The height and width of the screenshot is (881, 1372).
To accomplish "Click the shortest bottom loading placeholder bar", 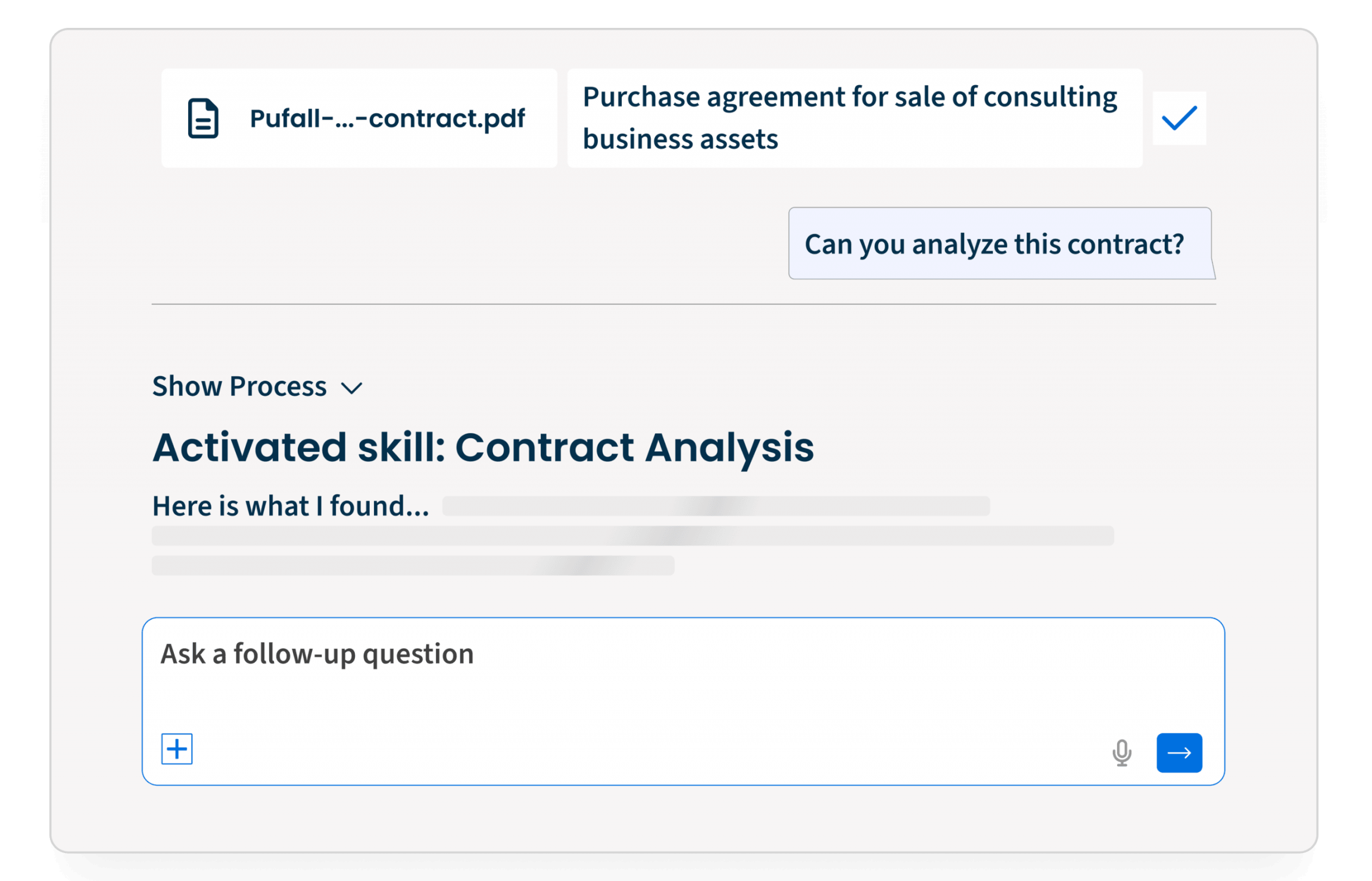I will click(x=413, y=566).
